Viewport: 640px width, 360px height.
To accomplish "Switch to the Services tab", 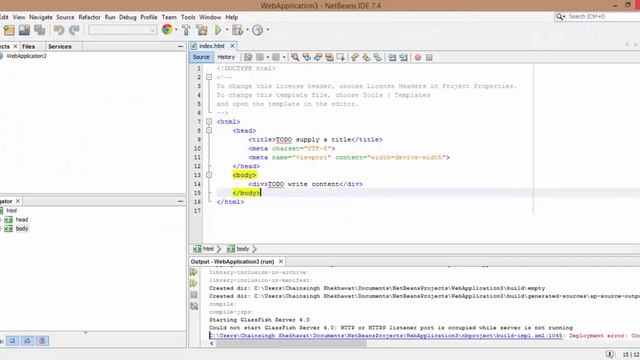I will [x=60, y=47].
